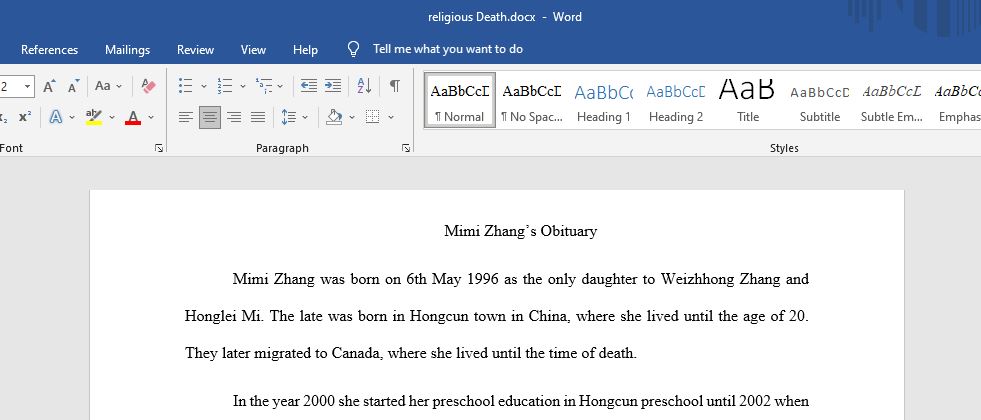981x420 pixels.
Task: Apply red font color
Action: coord(133,117)
